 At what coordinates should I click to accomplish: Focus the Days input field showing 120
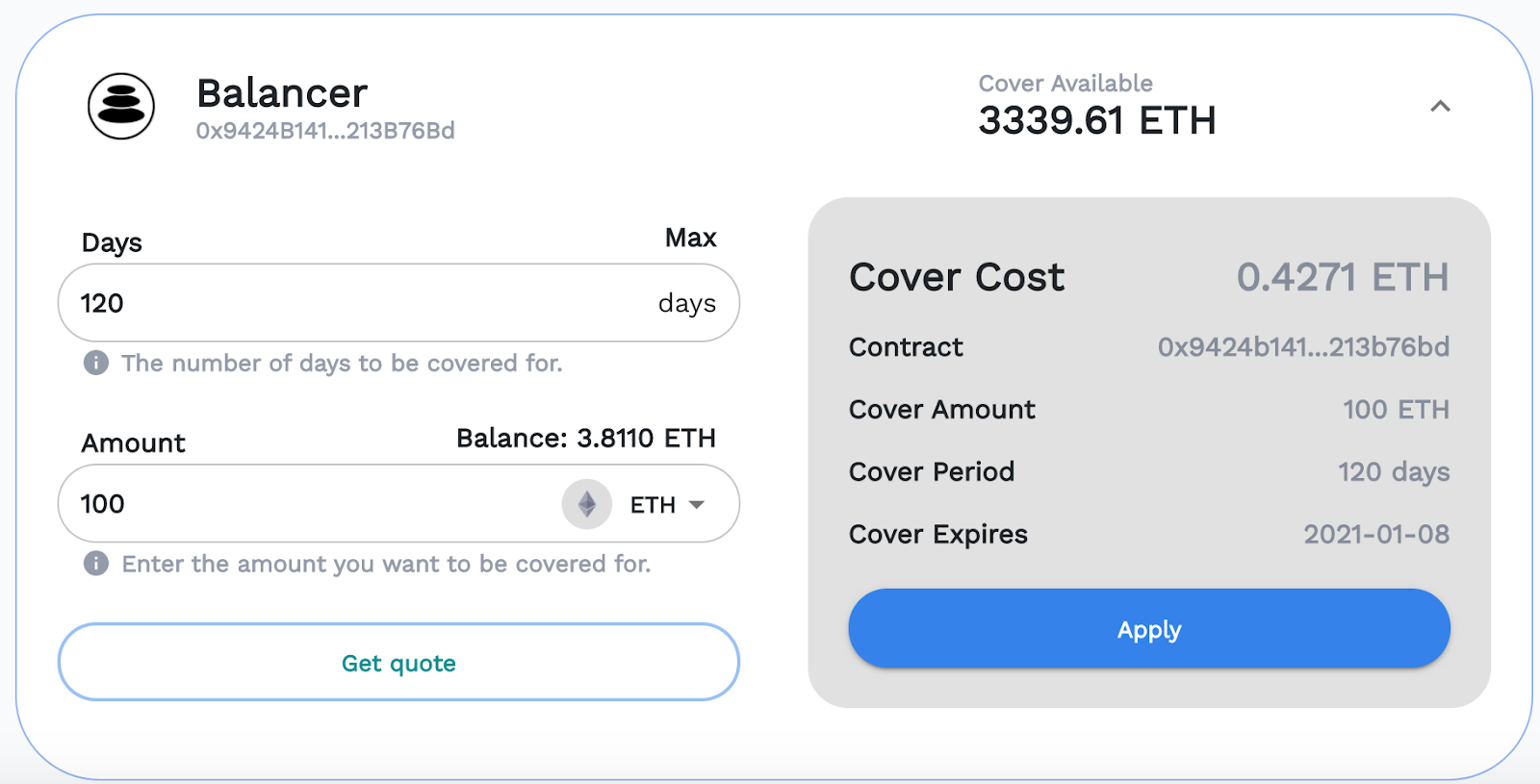click(x=398, y=303)
